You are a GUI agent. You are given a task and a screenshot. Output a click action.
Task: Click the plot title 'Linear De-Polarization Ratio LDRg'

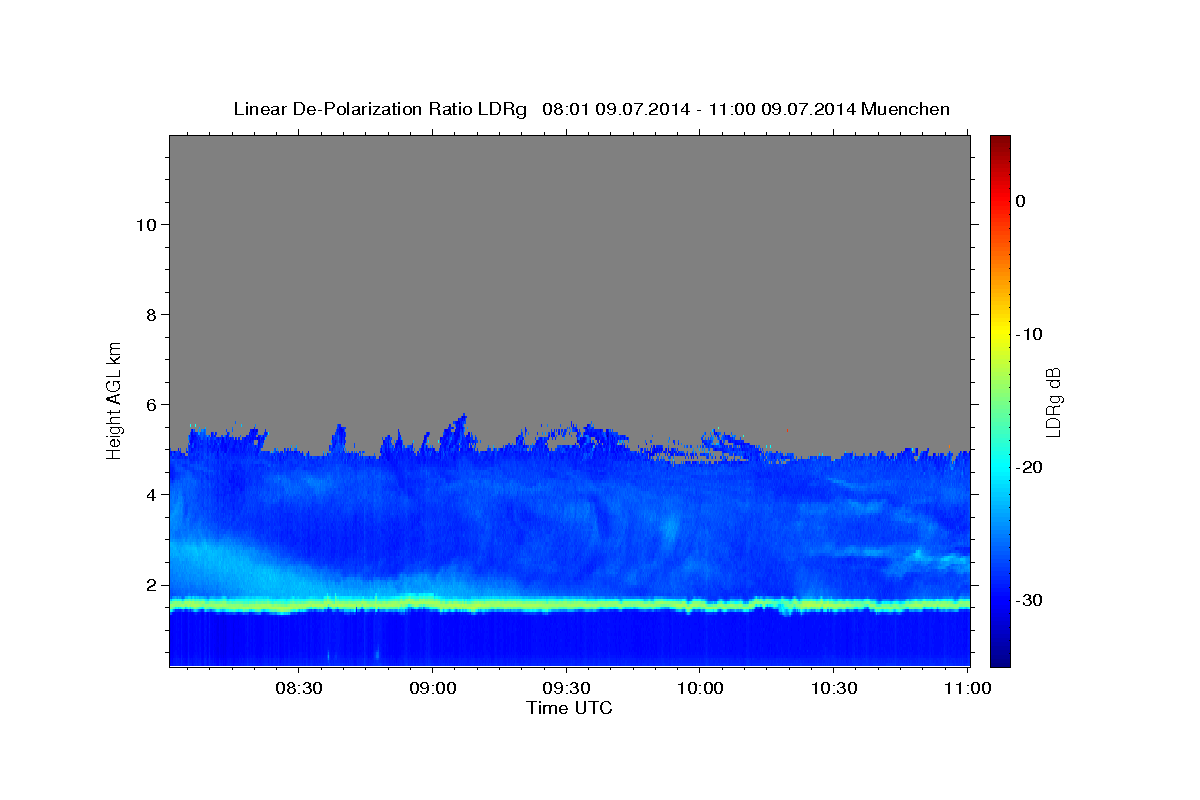click(x=379, y=109)
